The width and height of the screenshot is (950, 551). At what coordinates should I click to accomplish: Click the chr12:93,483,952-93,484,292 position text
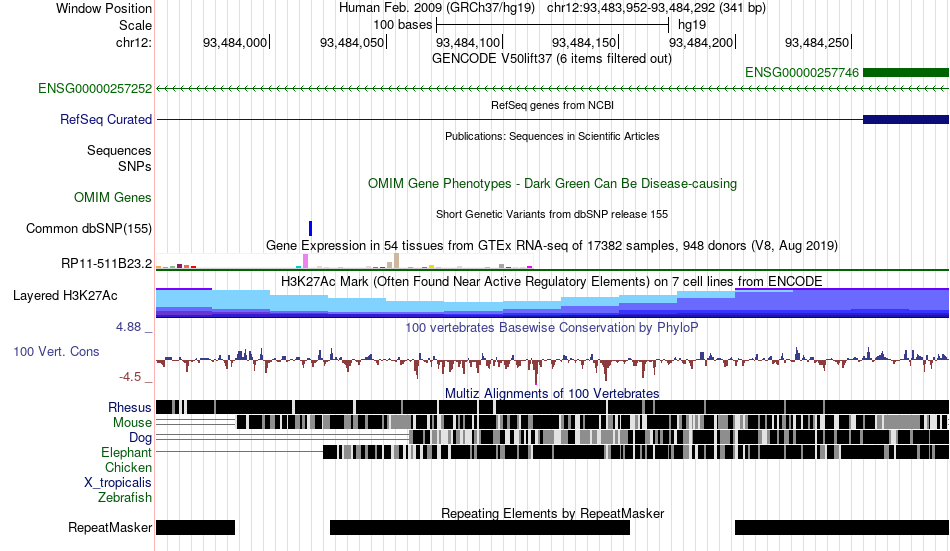click(656, 8)
